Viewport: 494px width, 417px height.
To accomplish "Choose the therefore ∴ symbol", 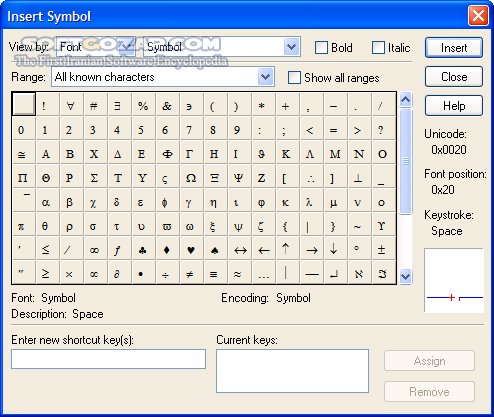I will coord(312,176).
